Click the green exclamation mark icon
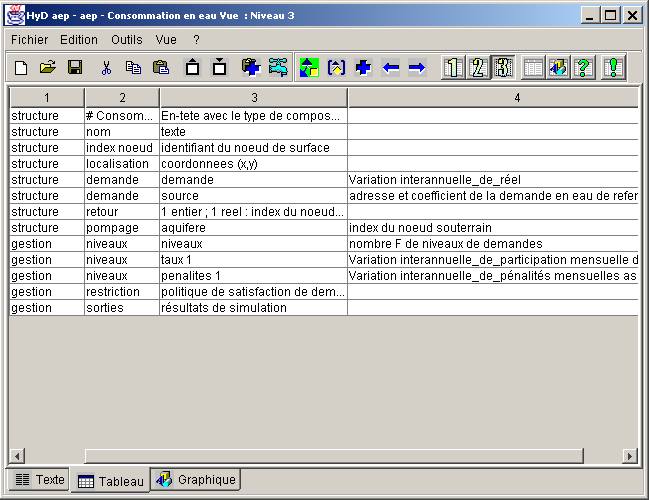The image size is (649, 500). [613, 67]
